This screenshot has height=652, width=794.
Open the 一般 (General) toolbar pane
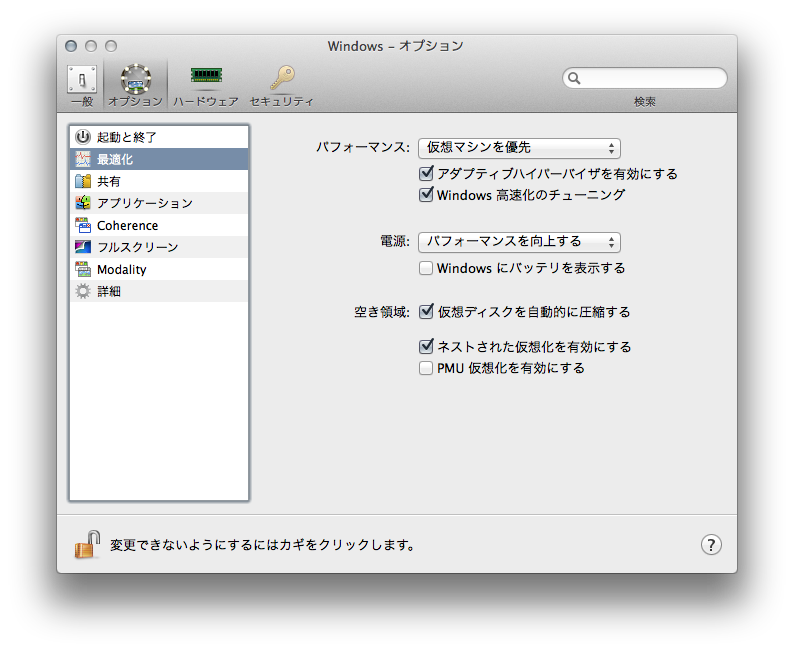(82, 85)
